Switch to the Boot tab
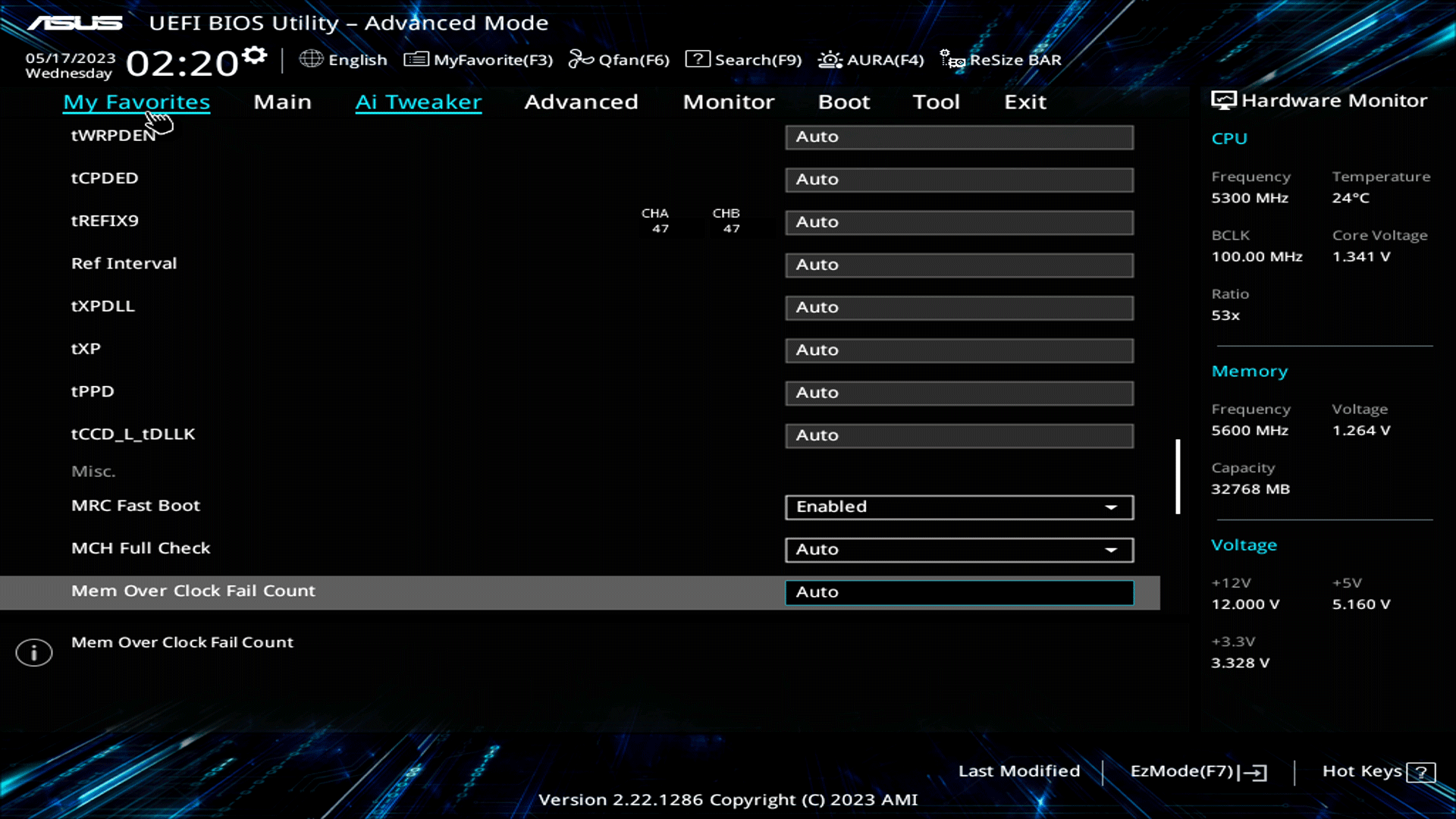The height and width of the screenshot is (819, 1456). (x=844, y=102)
